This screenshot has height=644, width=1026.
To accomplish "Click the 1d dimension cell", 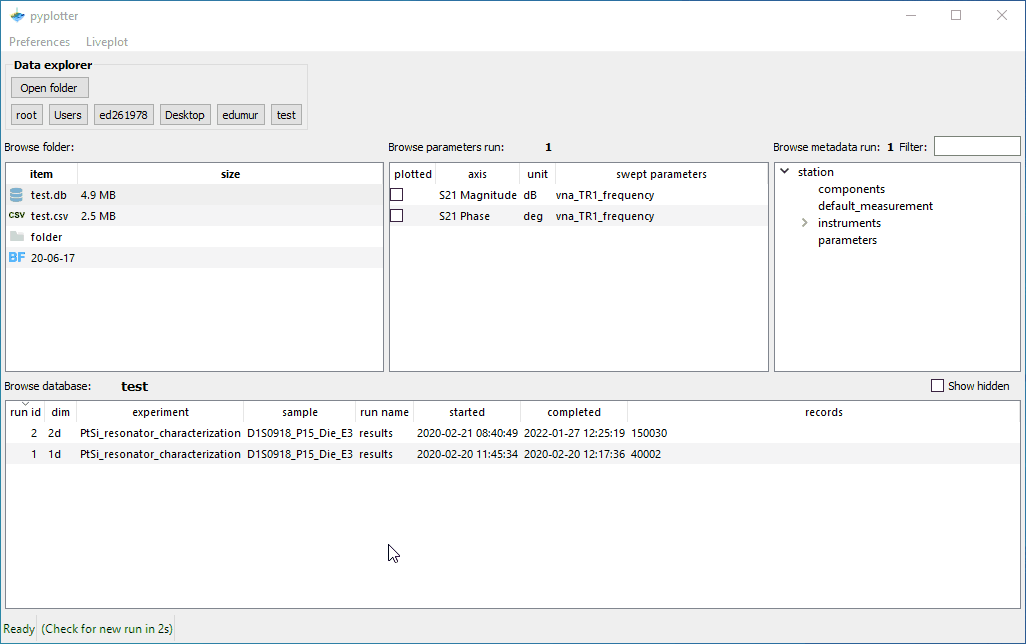I will (x=54, y=454).
